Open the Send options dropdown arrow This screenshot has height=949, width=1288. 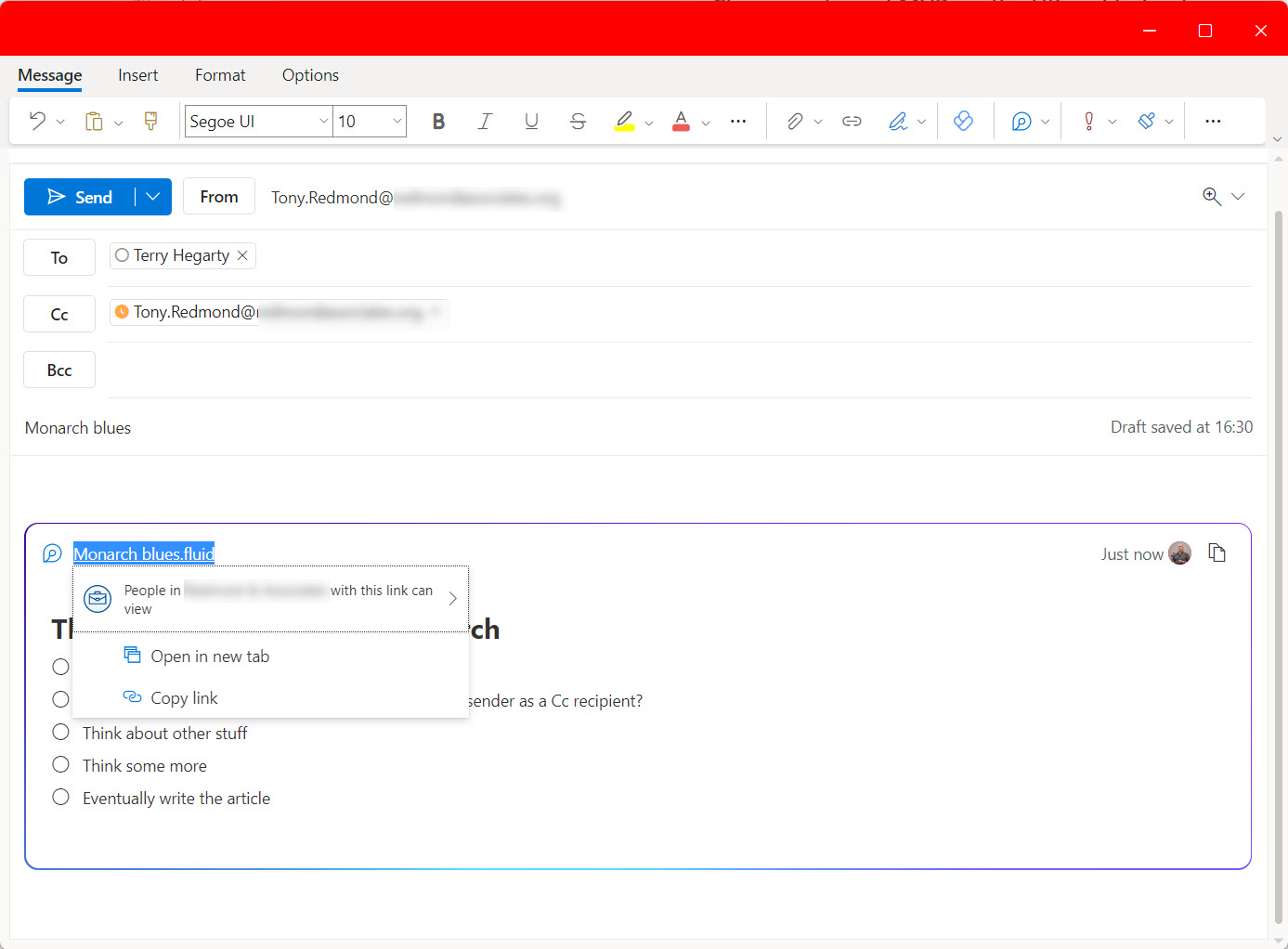pos(153,197)
